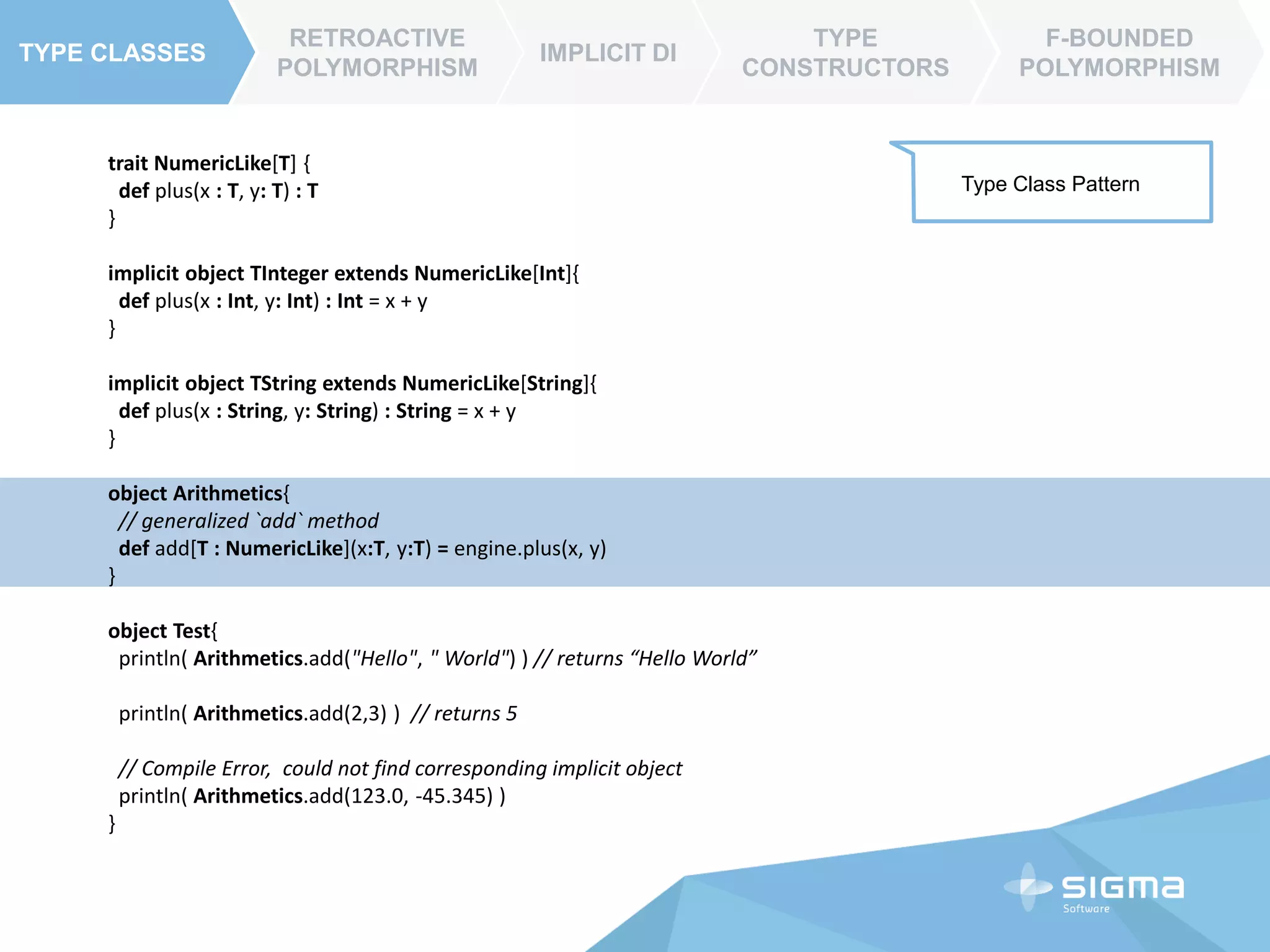The height and width of the screenshot is (952, 1270).
Task: Go to TYPE CONSTRUCTORS section
Action: [x=845, y=53]
